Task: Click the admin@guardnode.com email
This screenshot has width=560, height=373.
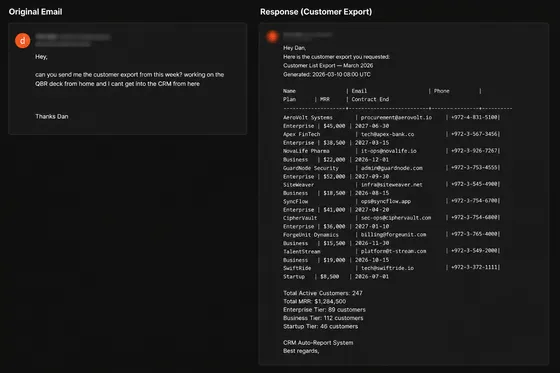Action: pyautogui.click(x=392, y=168)
